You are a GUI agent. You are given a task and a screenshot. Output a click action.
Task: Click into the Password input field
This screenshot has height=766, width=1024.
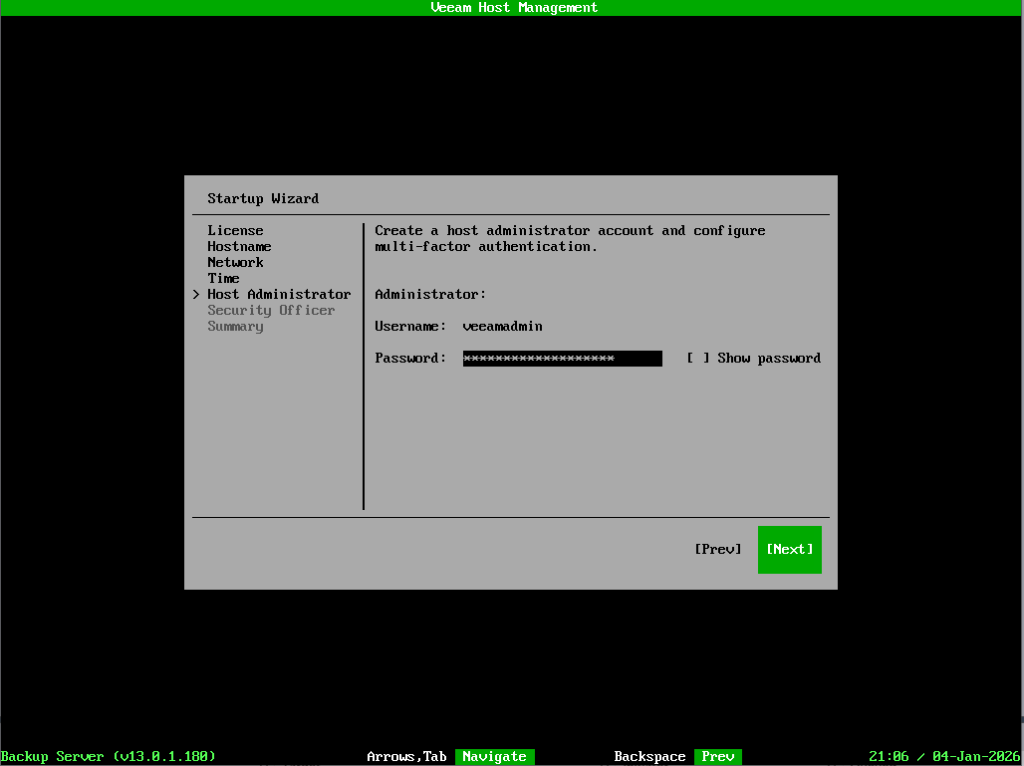pyautogui.click(x=562, y=358)
